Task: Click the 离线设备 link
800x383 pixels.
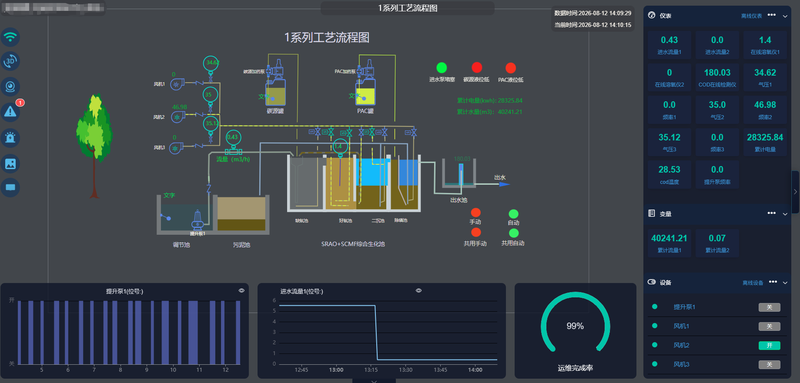Action: point(753,283)
